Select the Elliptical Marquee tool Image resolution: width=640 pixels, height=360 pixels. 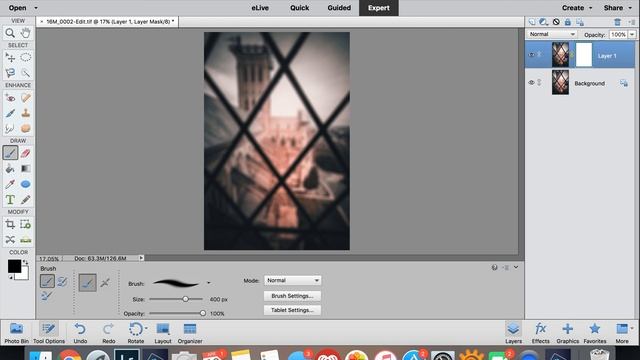click(26, 58)
